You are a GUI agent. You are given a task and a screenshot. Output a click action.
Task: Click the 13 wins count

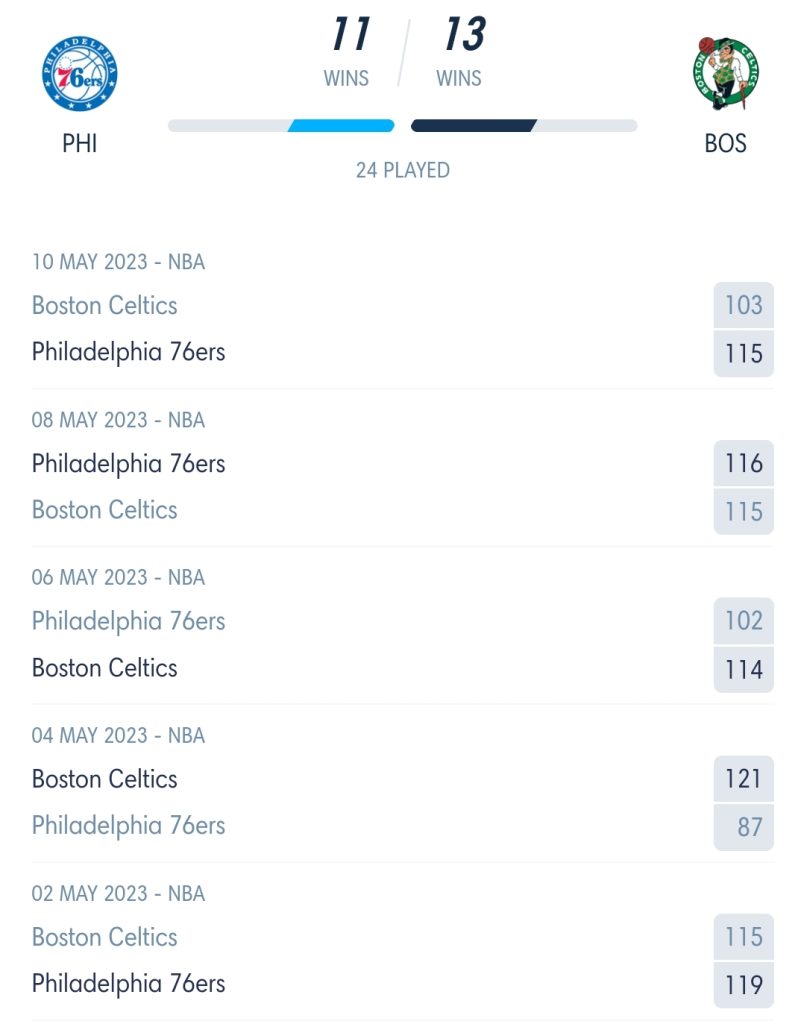pyautogui.click(x=465, y=34)
